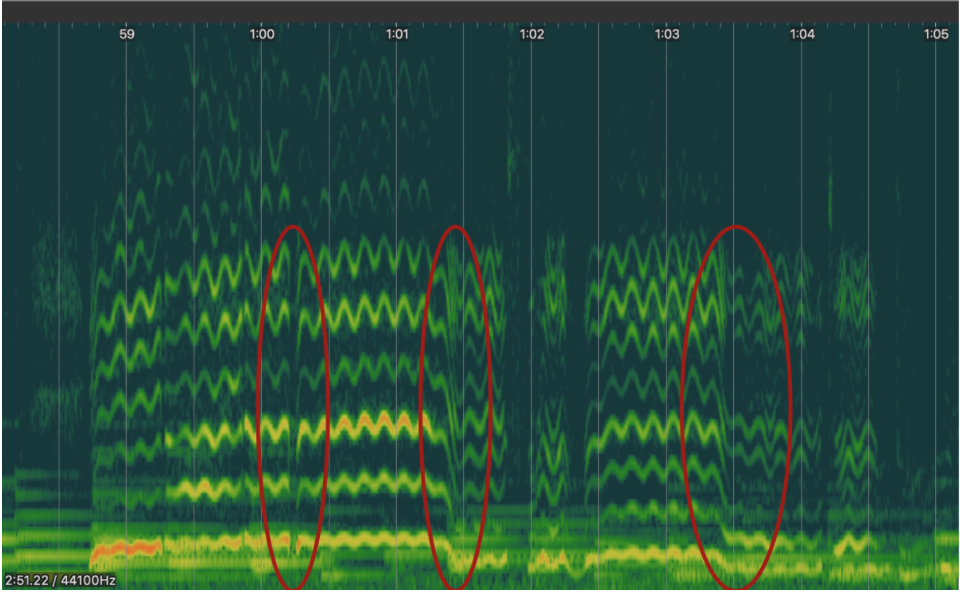
Task: Click the faint top harmonics near 1:01
Action: [385, 75]
